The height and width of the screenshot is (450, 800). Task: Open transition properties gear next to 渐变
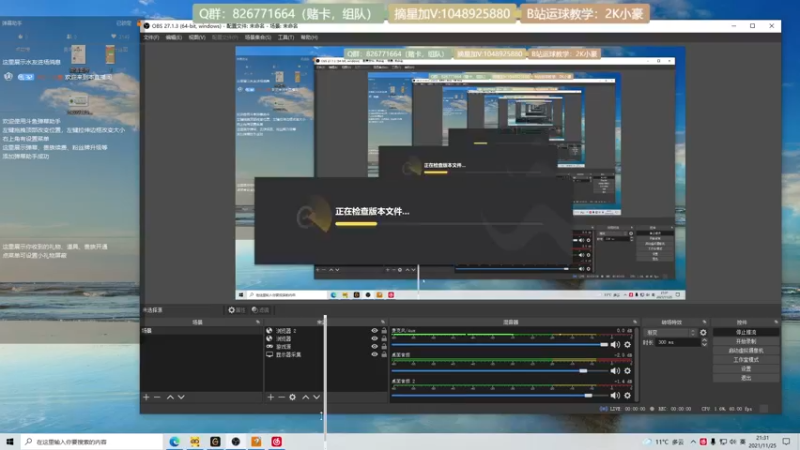704,333
